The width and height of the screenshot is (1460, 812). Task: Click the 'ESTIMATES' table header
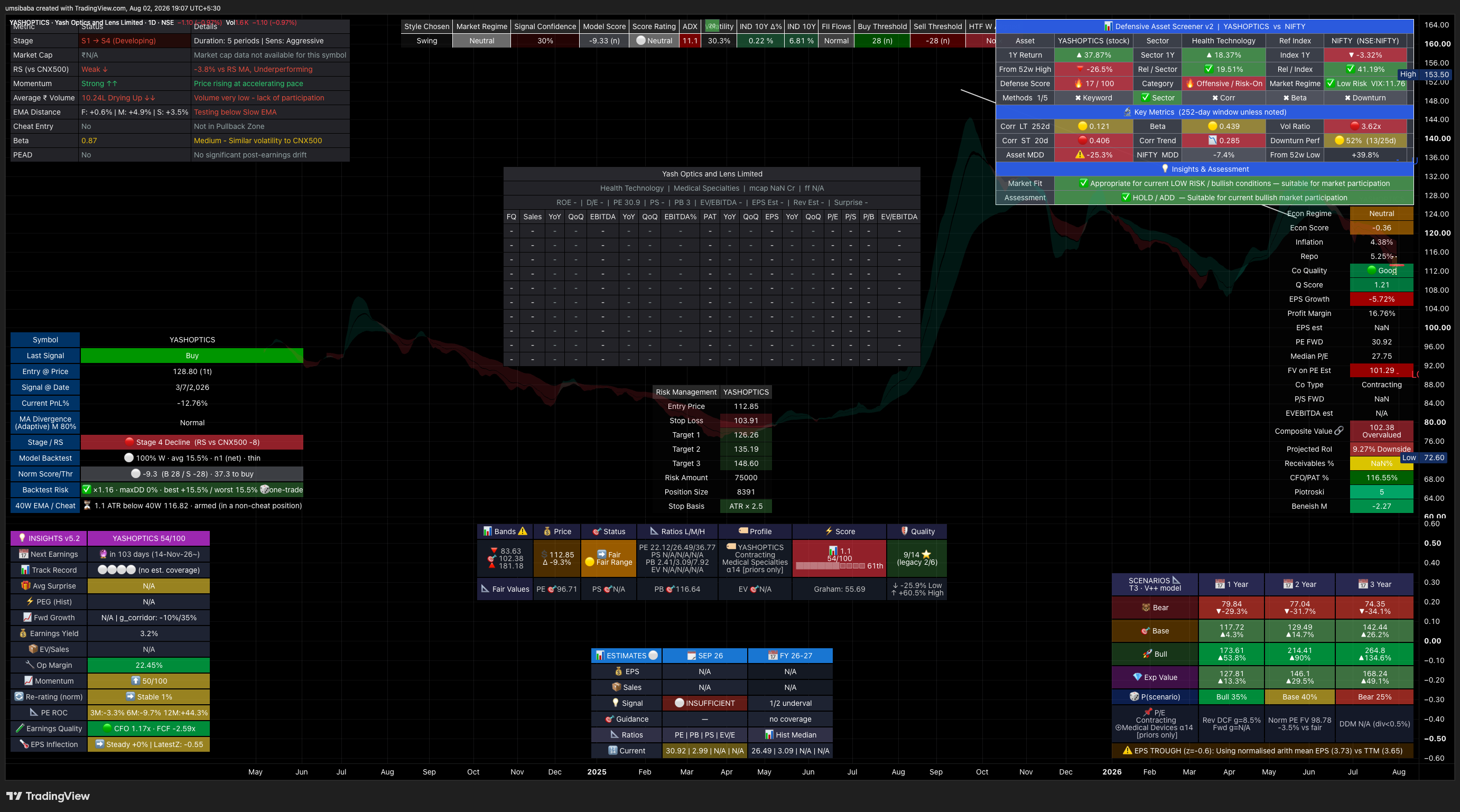(626, 656)
